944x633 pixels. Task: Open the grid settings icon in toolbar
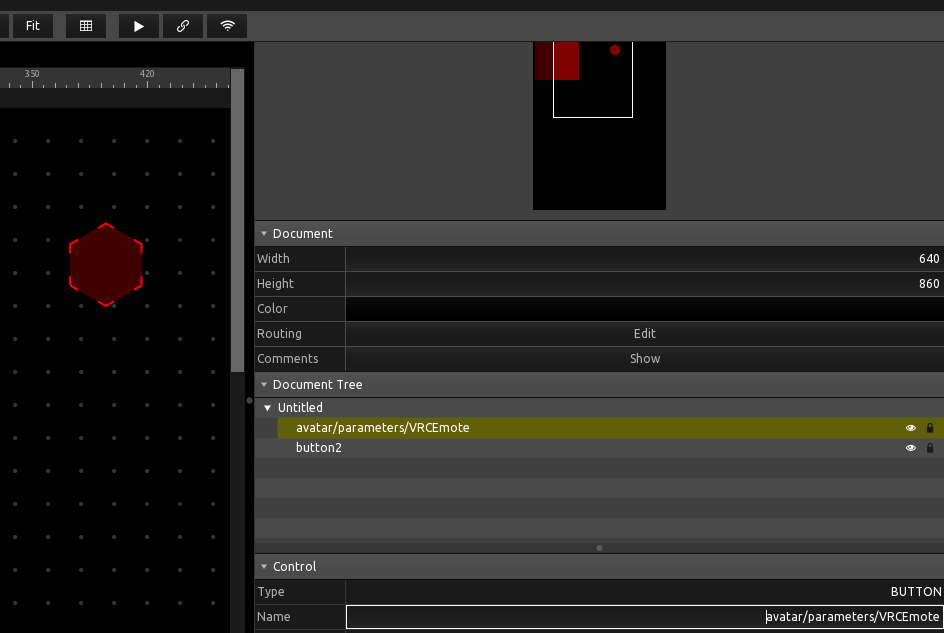(85, 25)
